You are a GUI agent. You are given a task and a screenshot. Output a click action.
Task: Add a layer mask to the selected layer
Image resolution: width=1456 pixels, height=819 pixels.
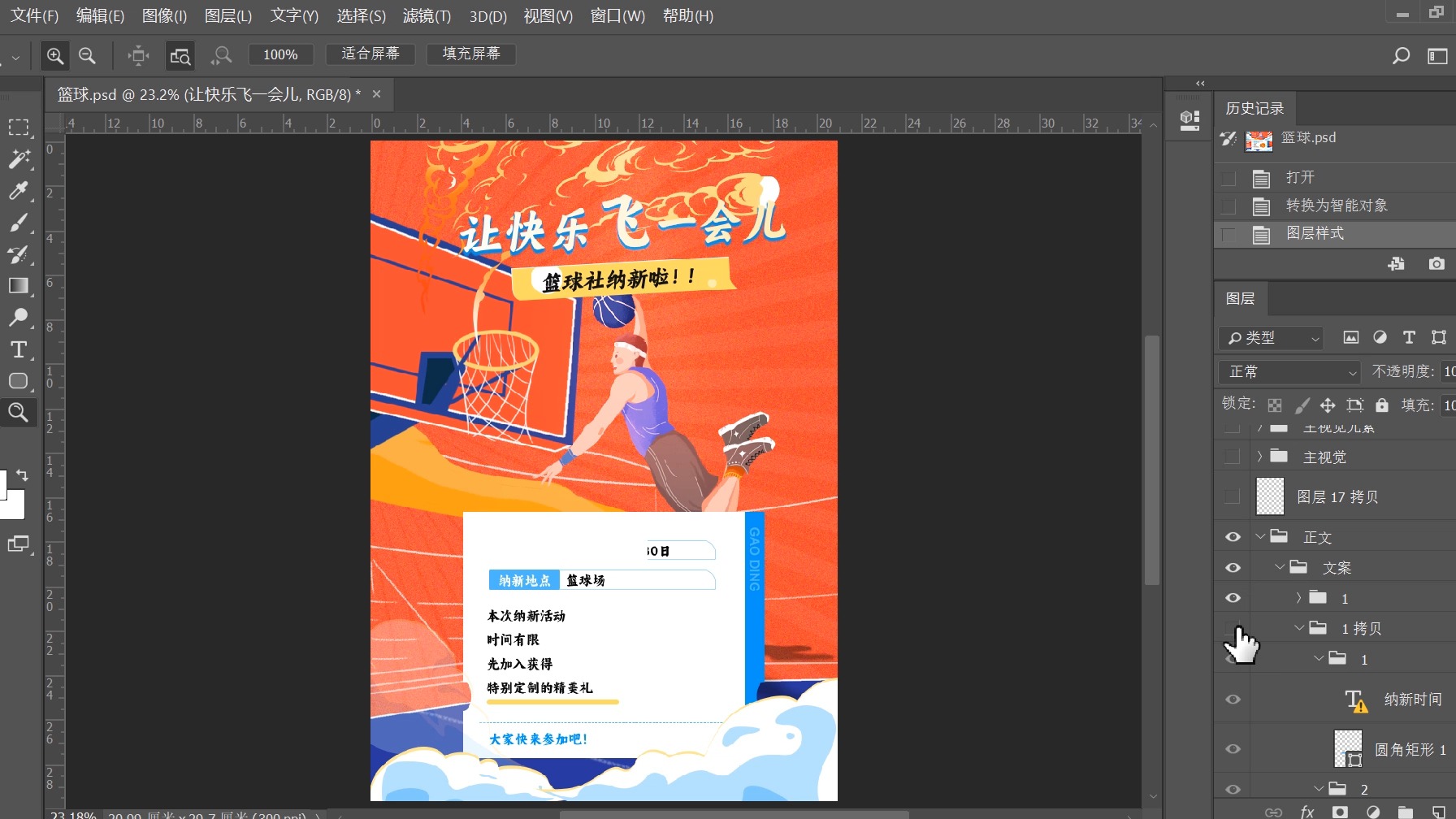[1340, 810]
